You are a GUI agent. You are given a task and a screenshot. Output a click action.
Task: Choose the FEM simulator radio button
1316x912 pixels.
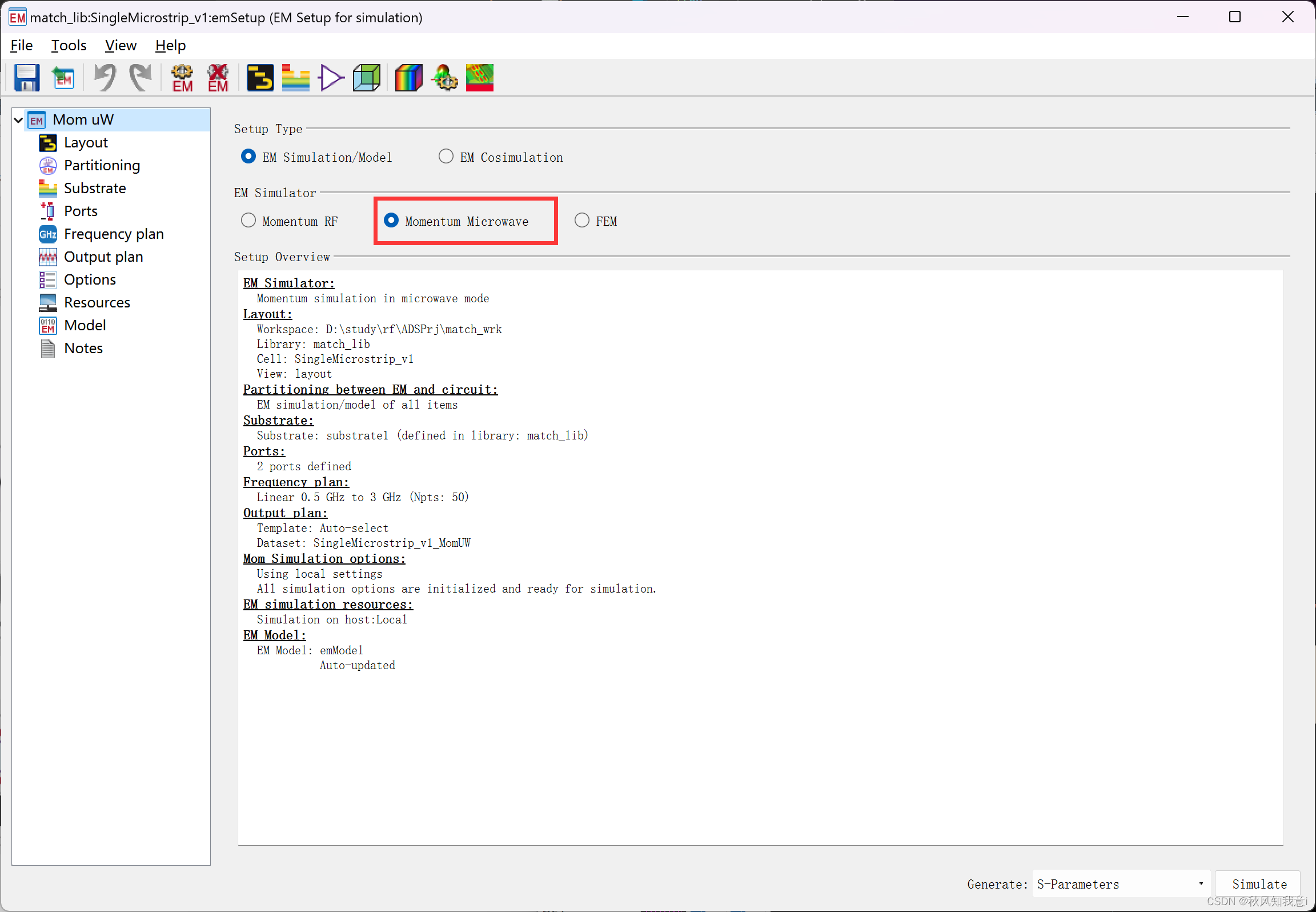point(582,221)
